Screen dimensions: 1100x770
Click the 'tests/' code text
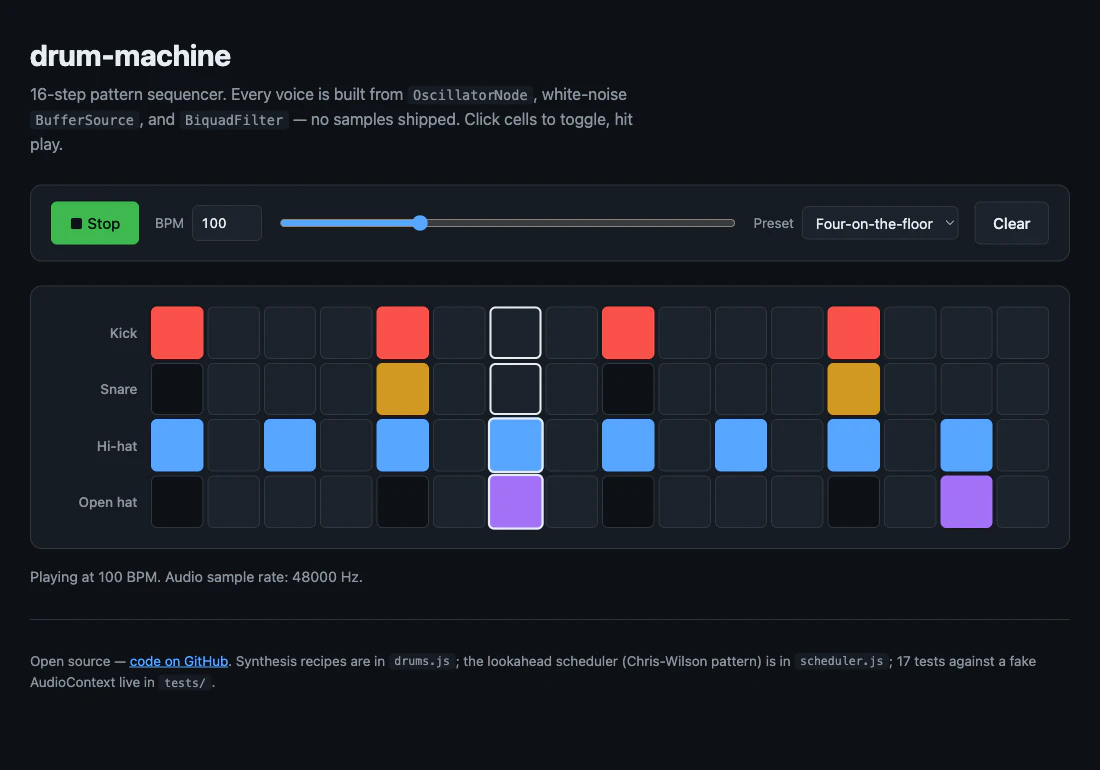click(185, 682)
